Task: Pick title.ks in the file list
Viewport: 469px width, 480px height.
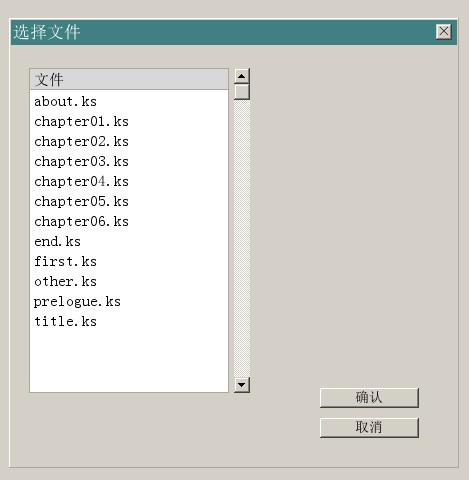Action: click(129, 321)
